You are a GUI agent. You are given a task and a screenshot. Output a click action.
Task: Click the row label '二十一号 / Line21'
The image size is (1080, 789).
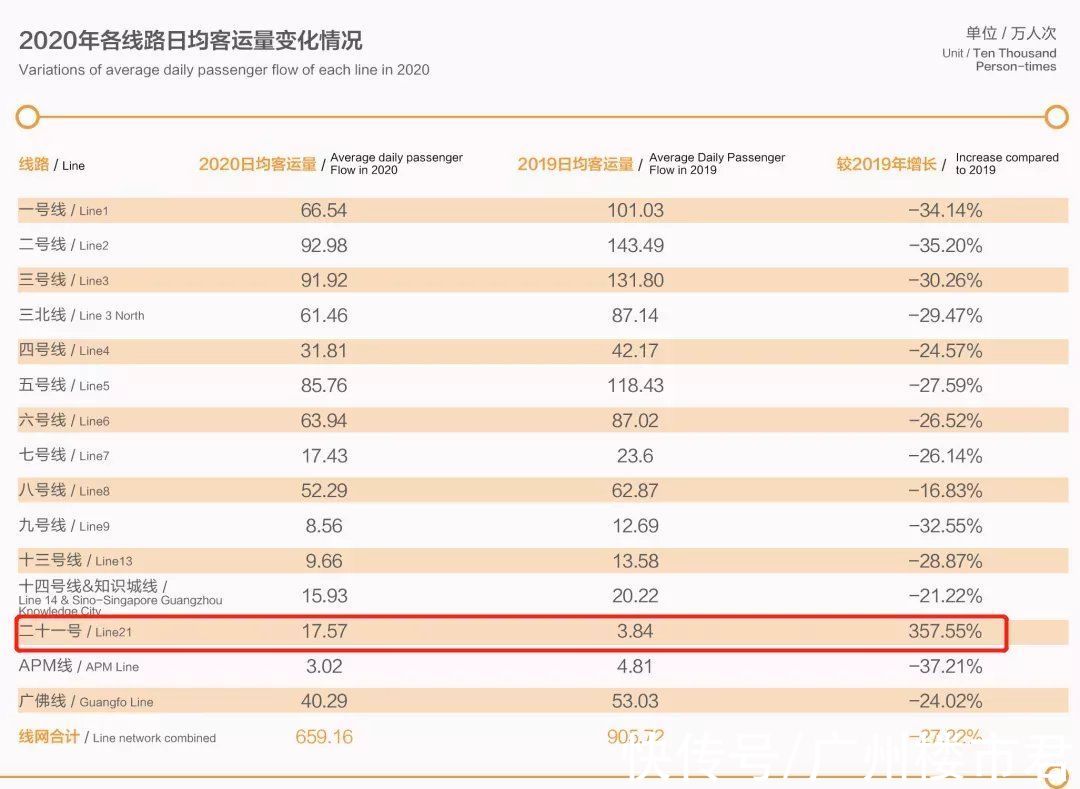click(75, 631)
